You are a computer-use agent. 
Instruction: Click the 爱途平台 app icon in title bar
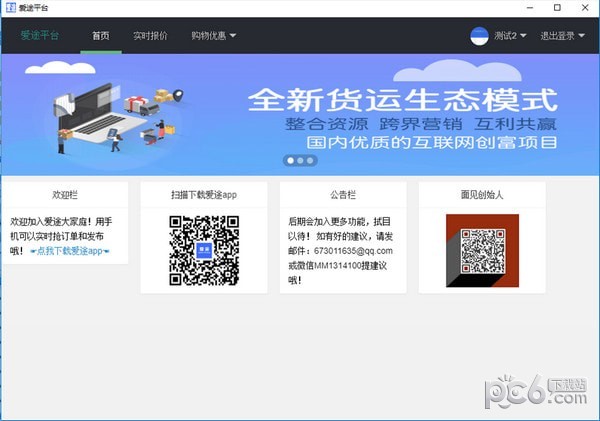click(10, 8)
